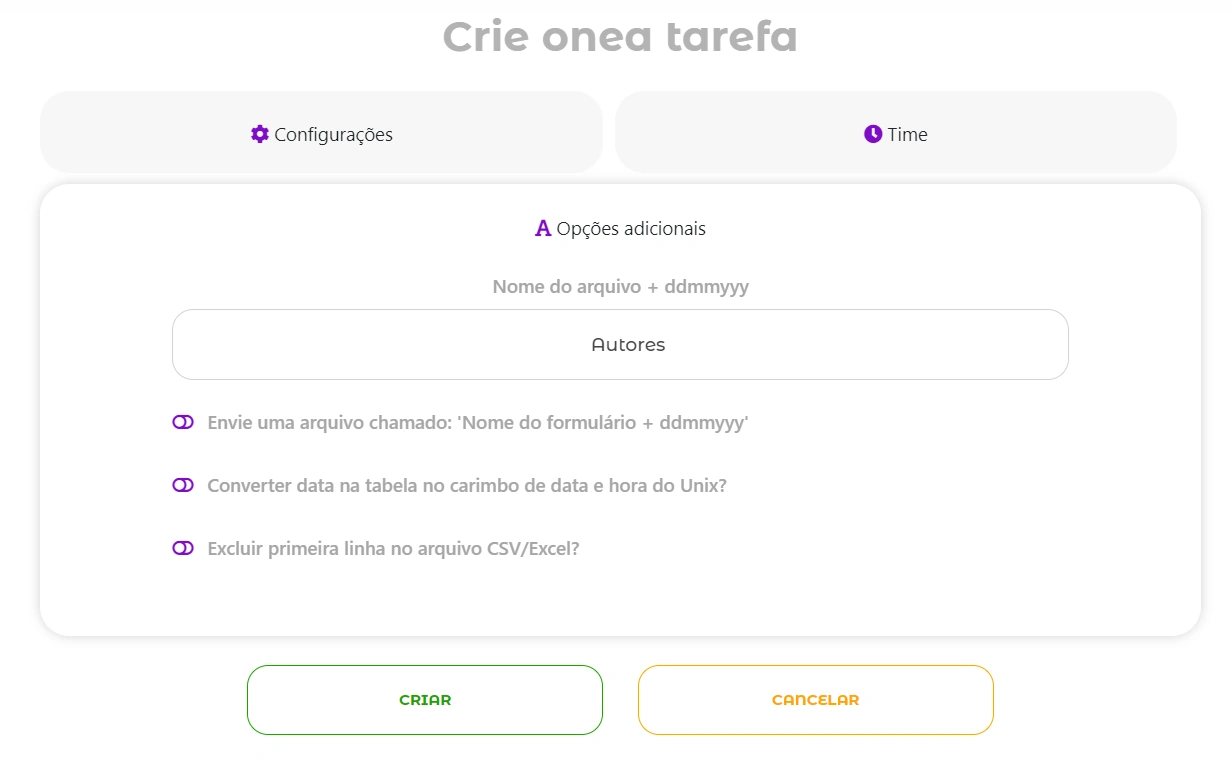This screenshot has height=768, width=1232.
Task: Toggle the Unix timestamp conversion switch
Action: pyautogui.click(x=183, y=485)
